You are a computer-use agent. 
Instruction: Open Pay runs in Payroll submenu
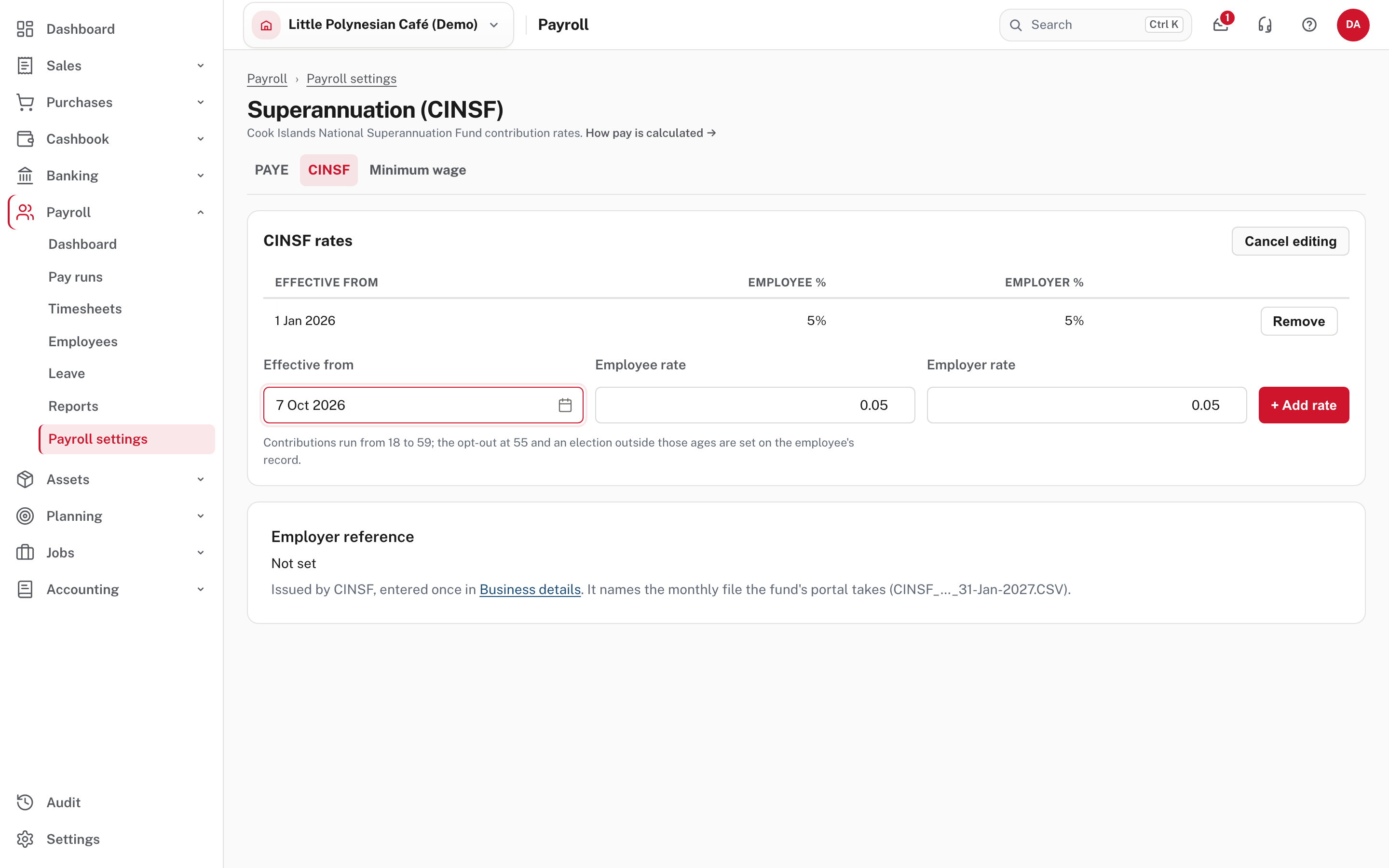tap(75, 277)
